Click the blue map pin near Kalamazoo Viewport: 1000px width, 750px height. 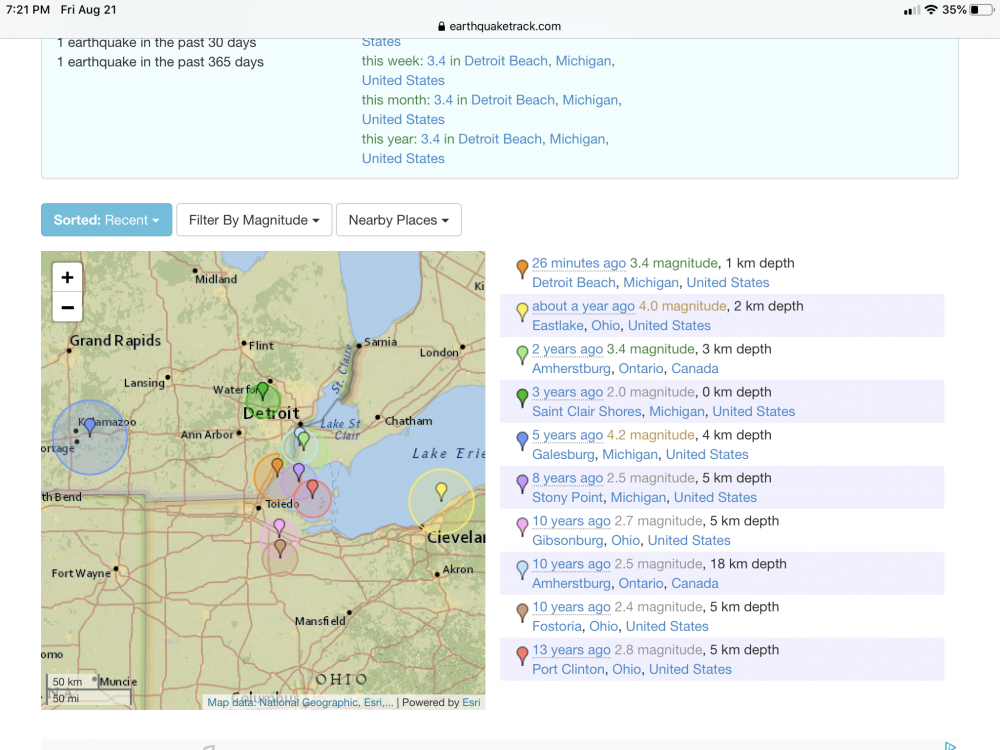tap(90, 426)
